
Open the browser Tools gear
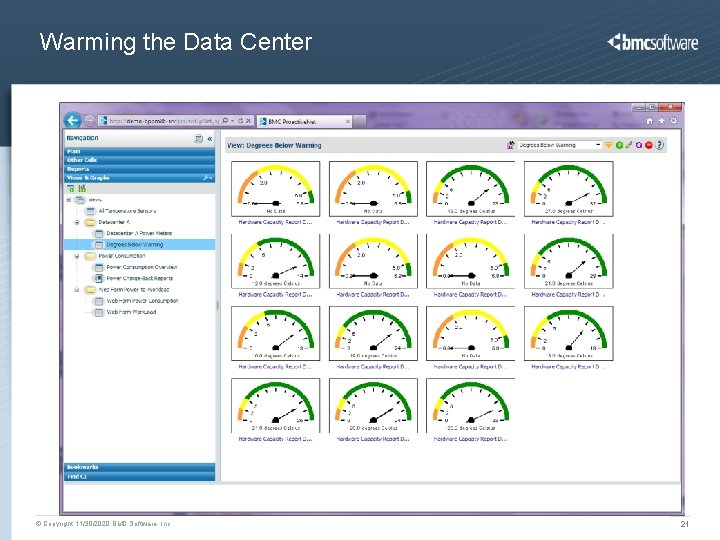click(x=673, y=121)
